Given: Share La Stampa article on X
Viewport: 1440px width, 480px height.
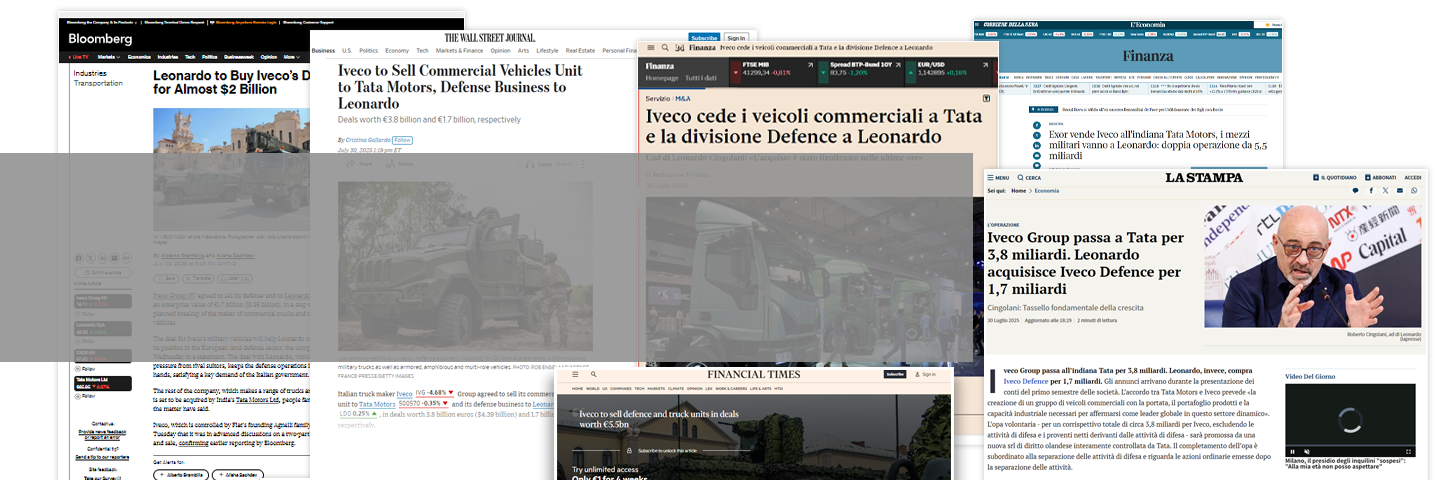Looking at the screenshot, I should [x=1385, y=190].
